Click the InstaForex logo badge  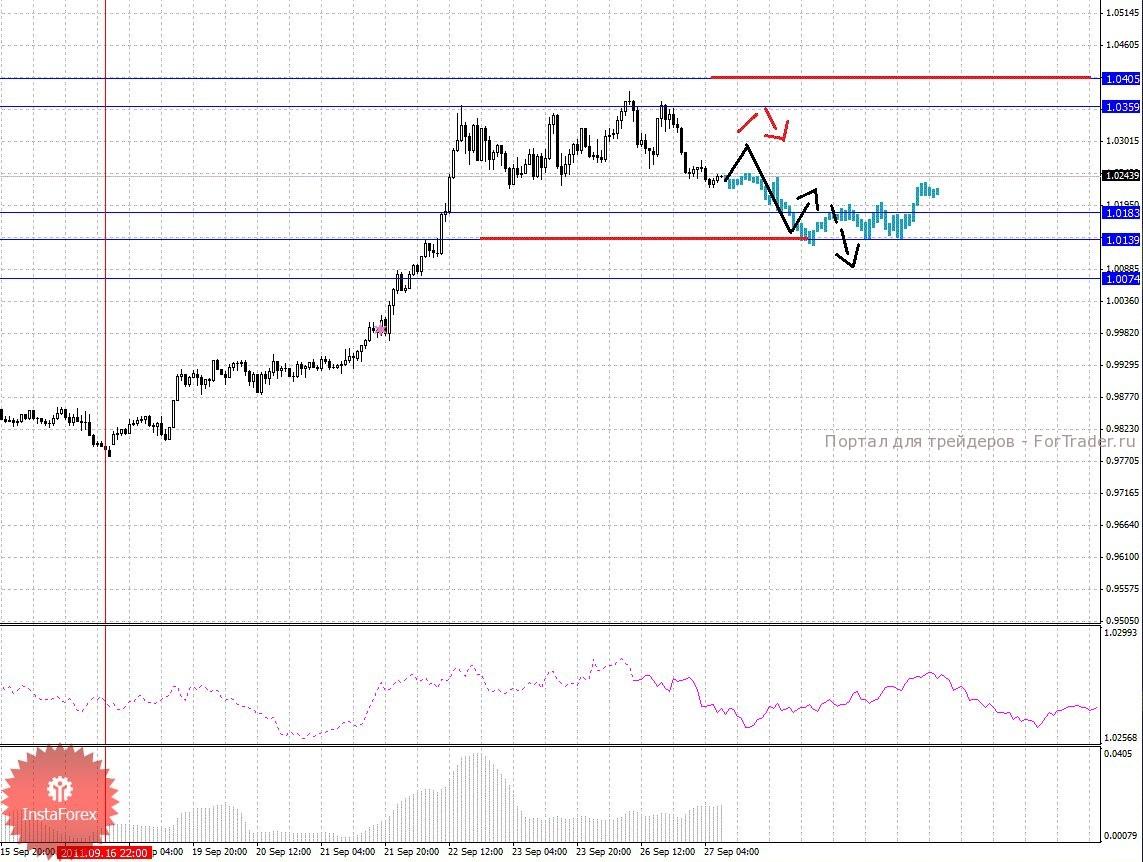coord(58,800)
